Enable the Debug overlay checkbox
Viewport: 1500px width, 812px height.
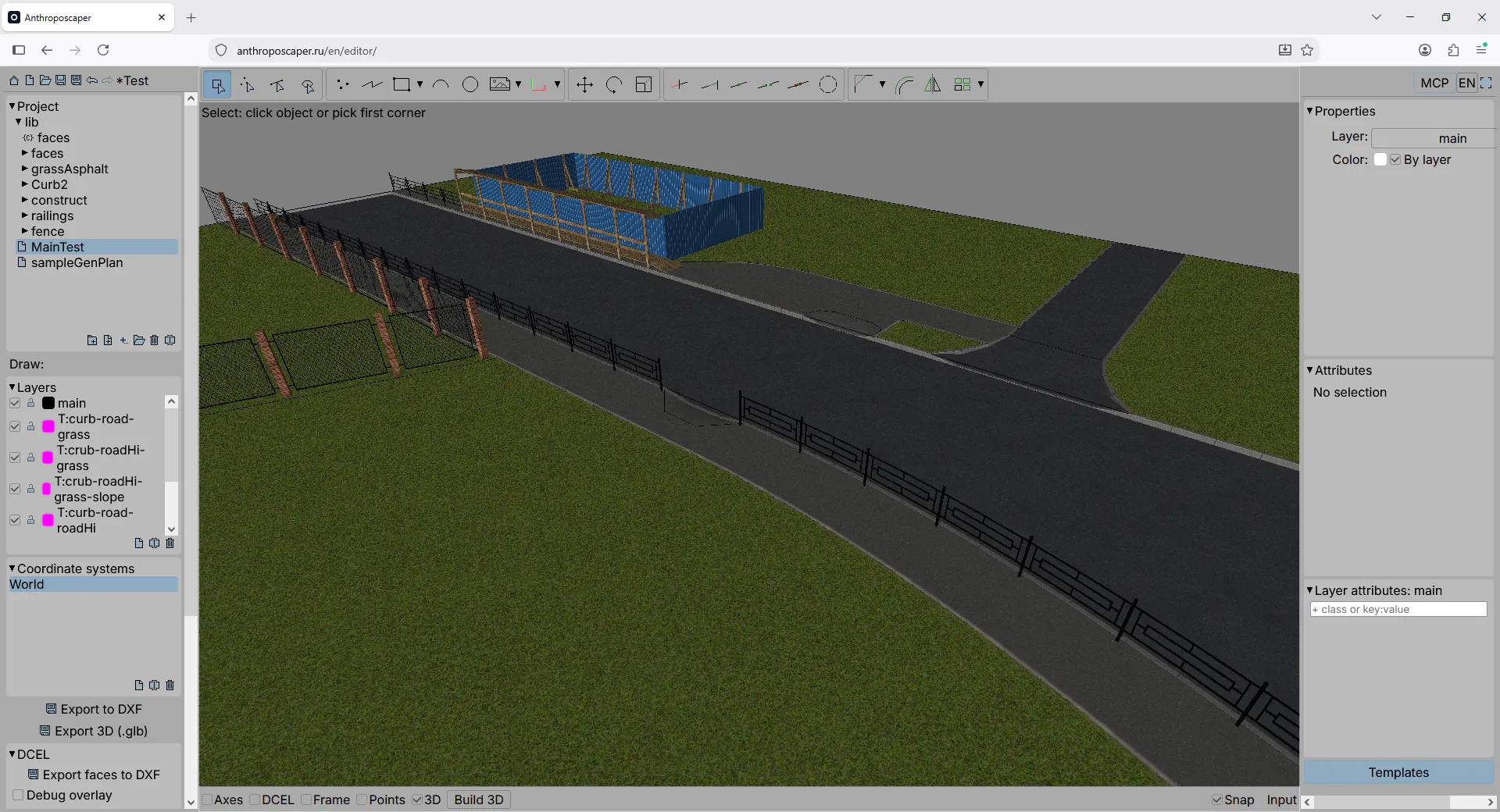[18, 795]
